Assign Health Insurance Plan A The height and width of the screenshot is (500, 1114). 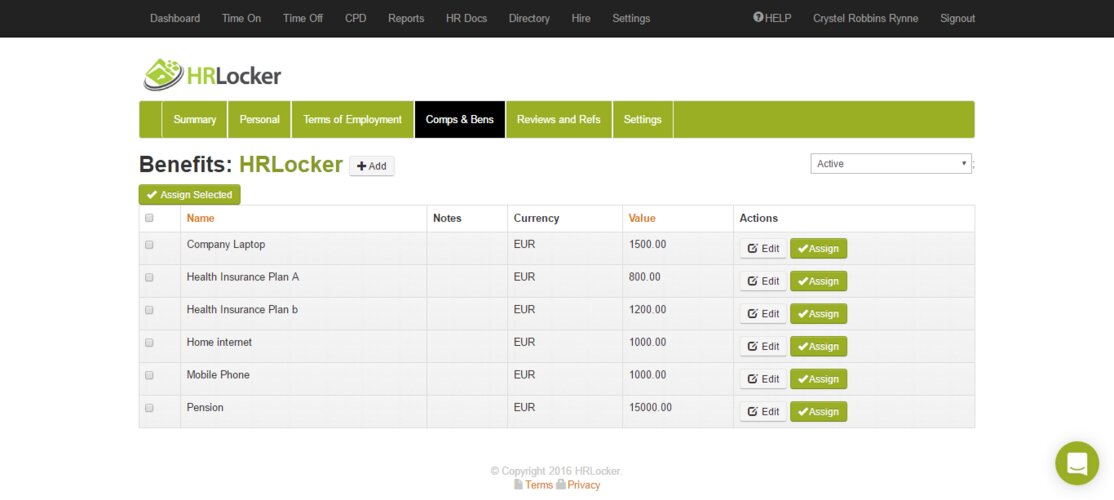(818, 282)
